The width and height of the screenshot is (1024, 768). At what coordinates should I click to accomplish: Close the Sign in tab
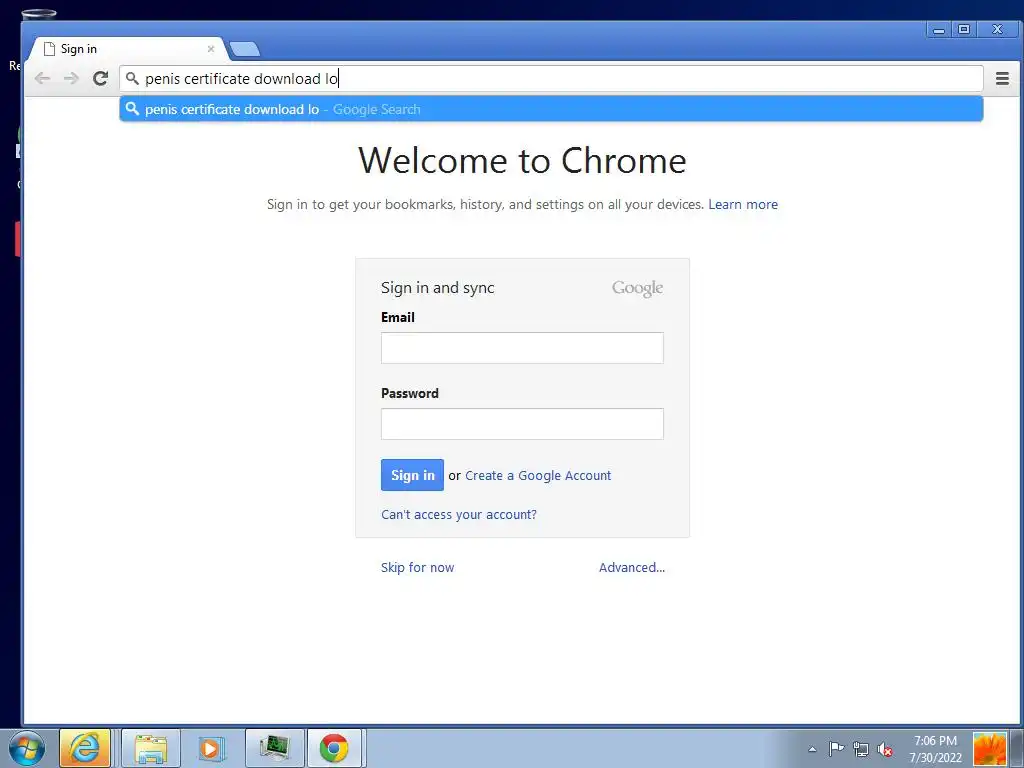coord(211,49)
